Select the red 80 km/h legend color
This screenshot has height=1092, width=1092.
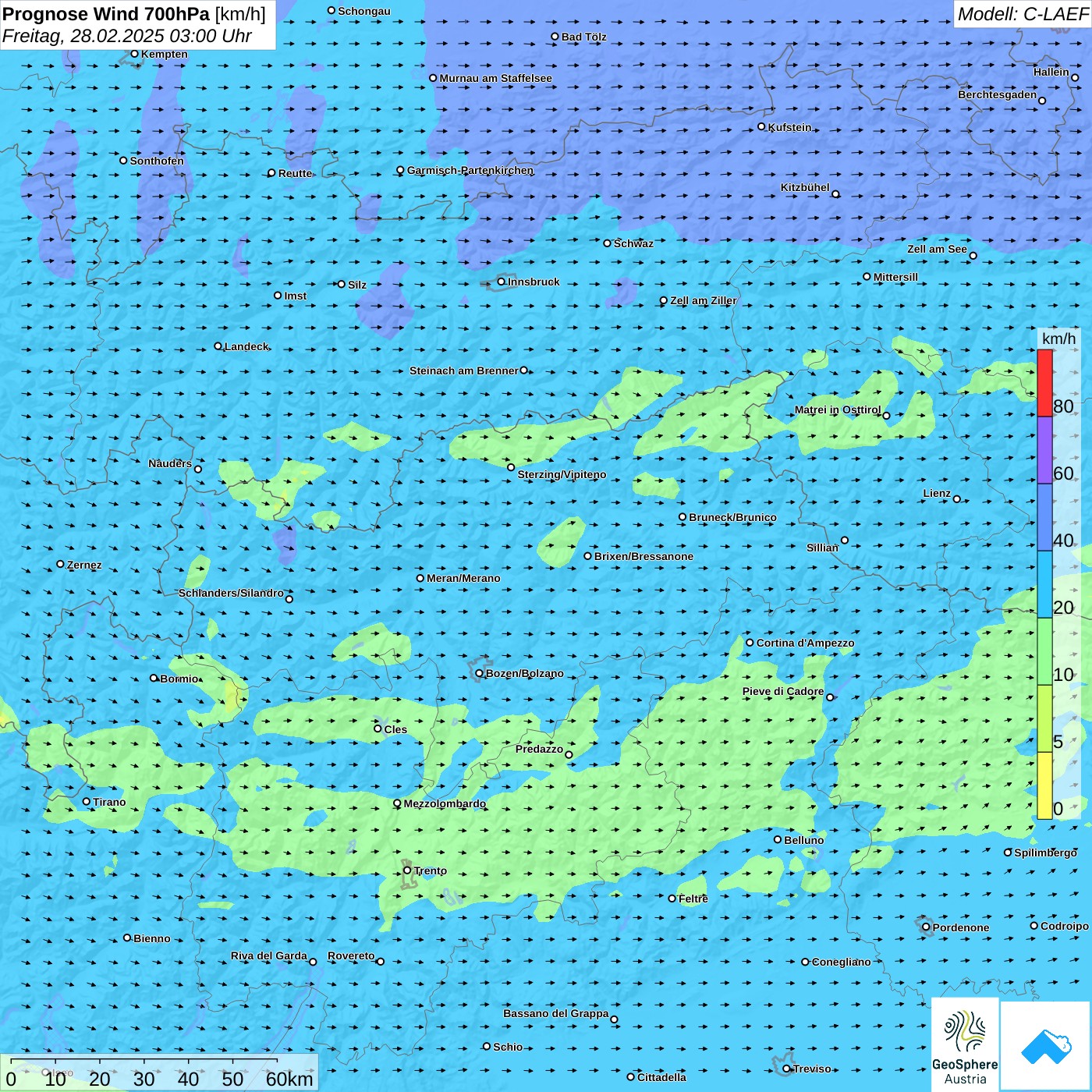pos(1044,383)
